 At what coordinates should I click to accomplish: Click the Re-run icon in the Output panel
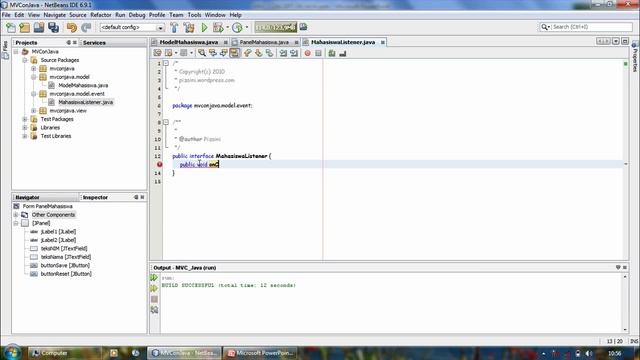click(154, 278)
